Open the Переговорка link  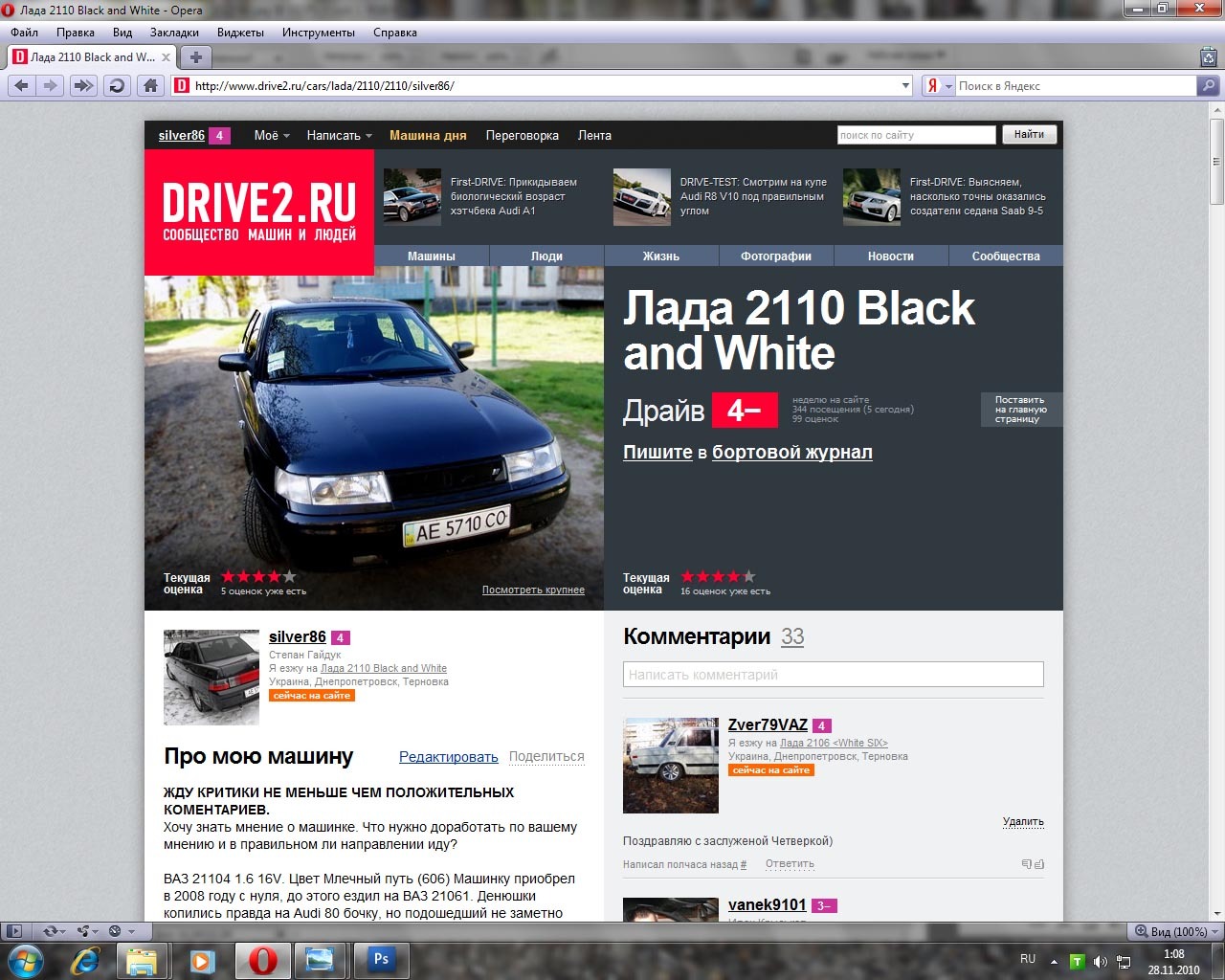coord(523,136)
